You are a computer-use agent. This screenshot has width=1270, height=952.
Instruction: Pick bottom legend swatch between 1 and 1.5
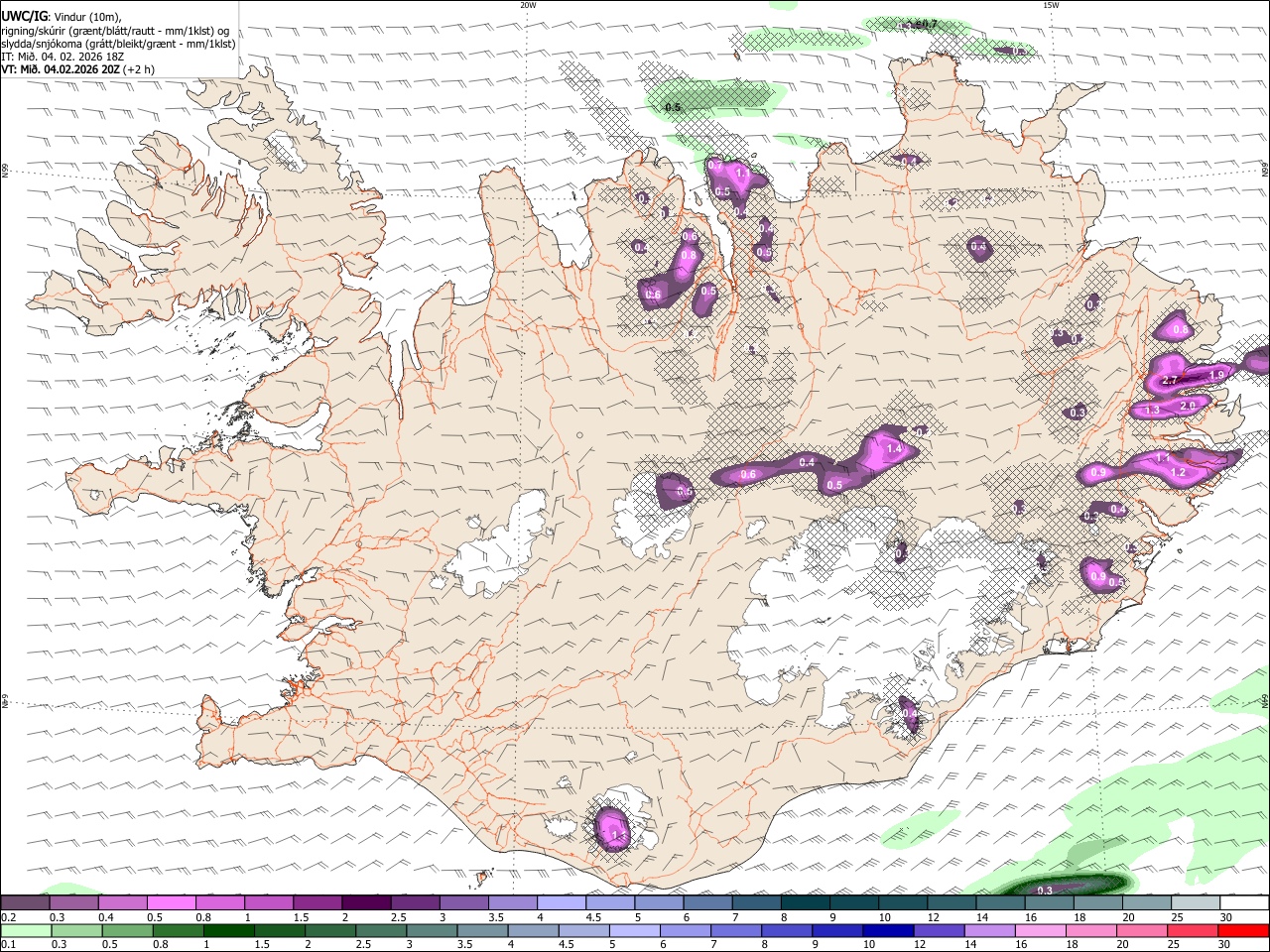[230, 930]
